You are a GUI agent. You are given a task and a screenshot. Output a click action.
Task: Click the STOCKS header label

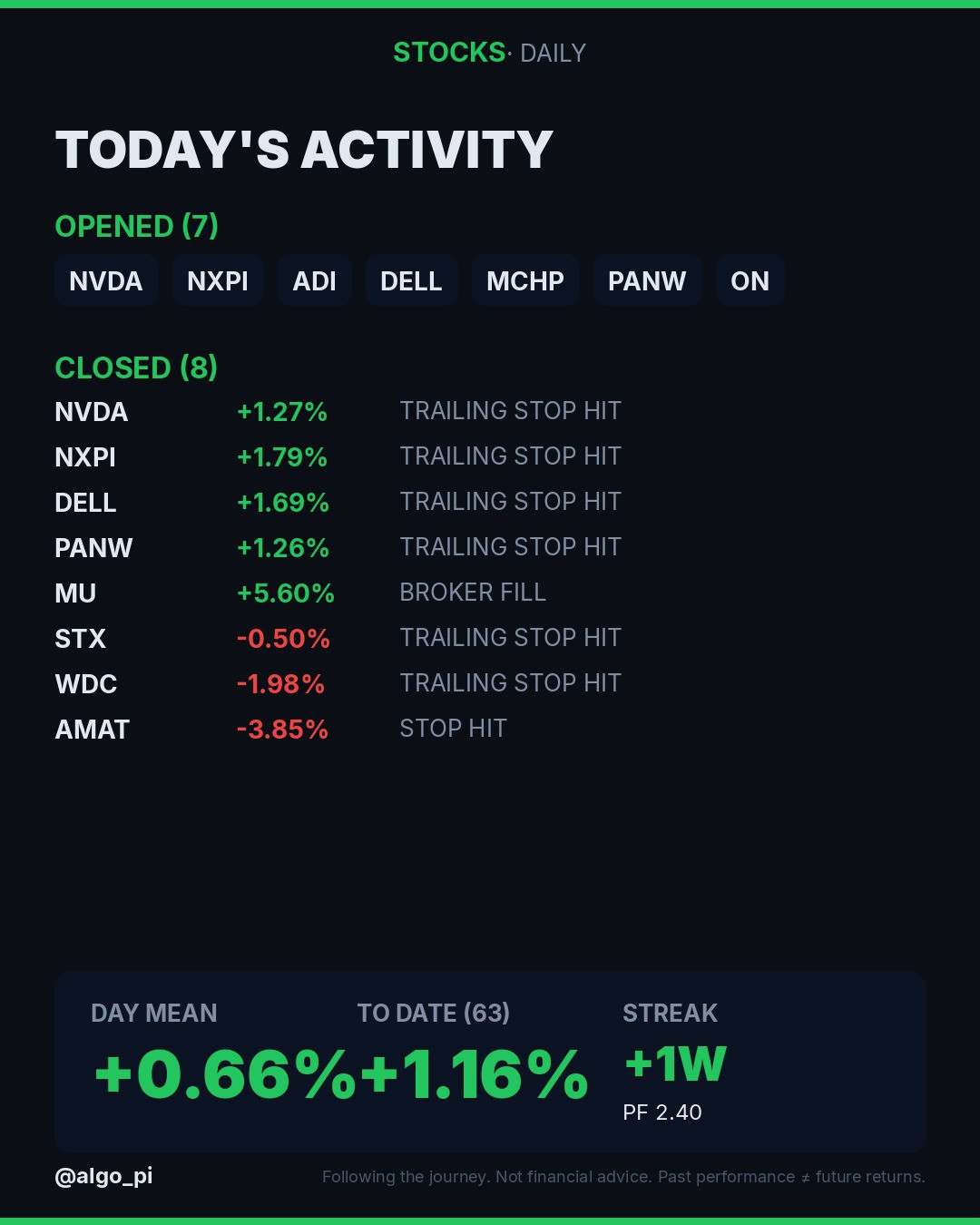(x=449, y=53)
